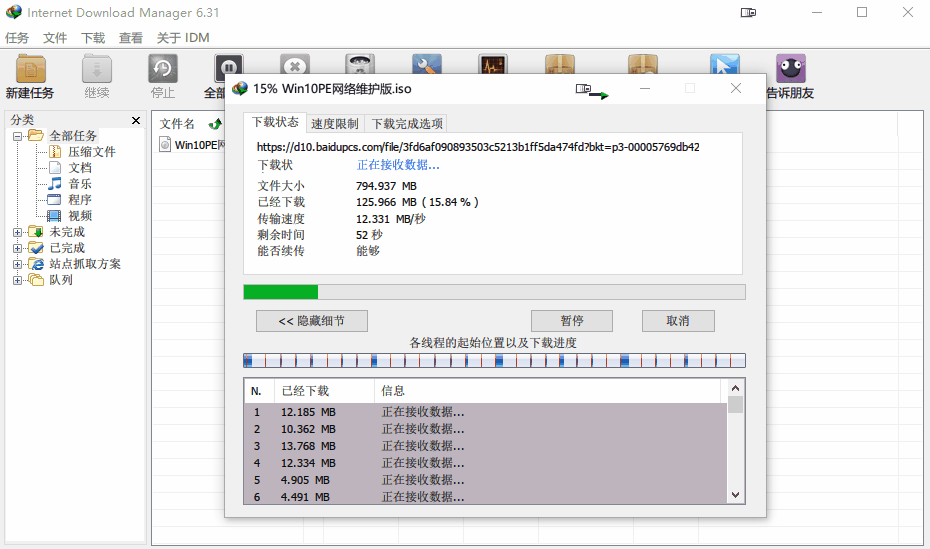Click the thread segments progress strip
Image resolution: width=930 pixels, height=549 pixels.
[494, 360]
